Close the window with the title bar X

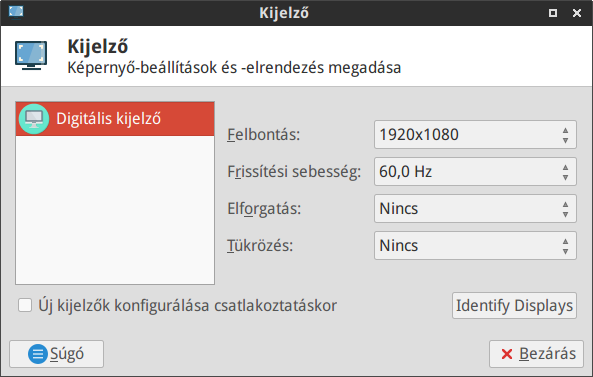tap(577, 13)
